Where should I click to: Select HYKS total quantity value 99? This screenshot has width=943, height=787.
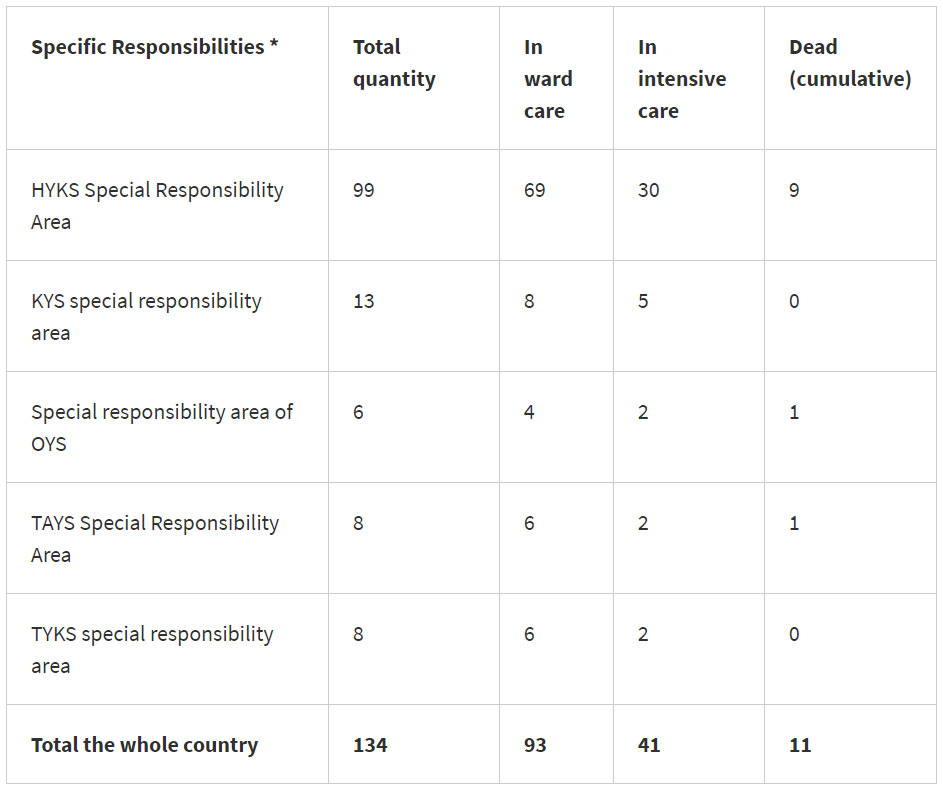click(364, 190)
